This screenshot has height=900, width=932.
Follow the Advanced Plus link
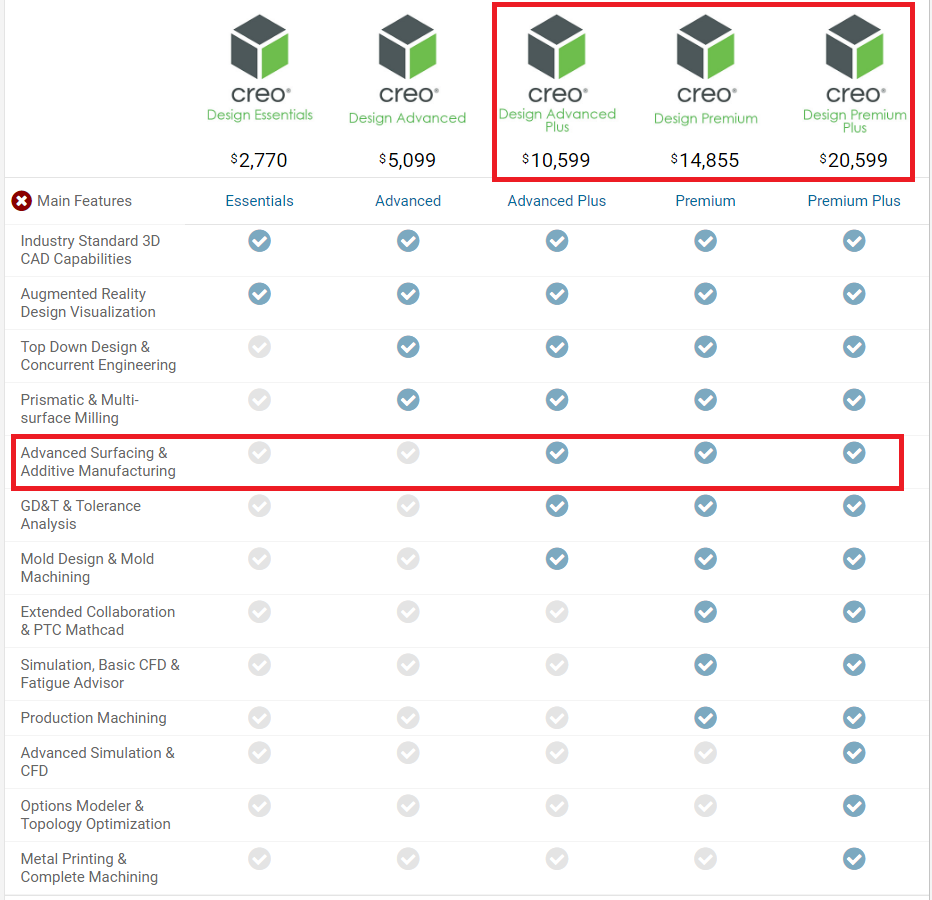pyautogui.click(x=557, y=201)
